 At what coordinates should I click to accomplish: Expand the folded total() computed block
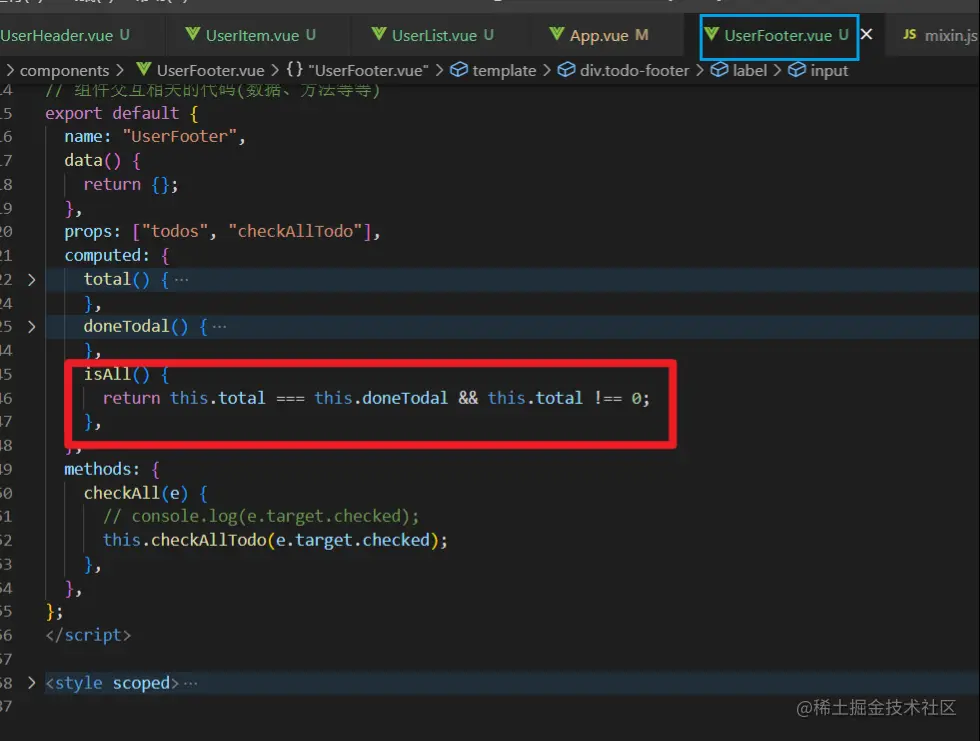coord(31,280)
